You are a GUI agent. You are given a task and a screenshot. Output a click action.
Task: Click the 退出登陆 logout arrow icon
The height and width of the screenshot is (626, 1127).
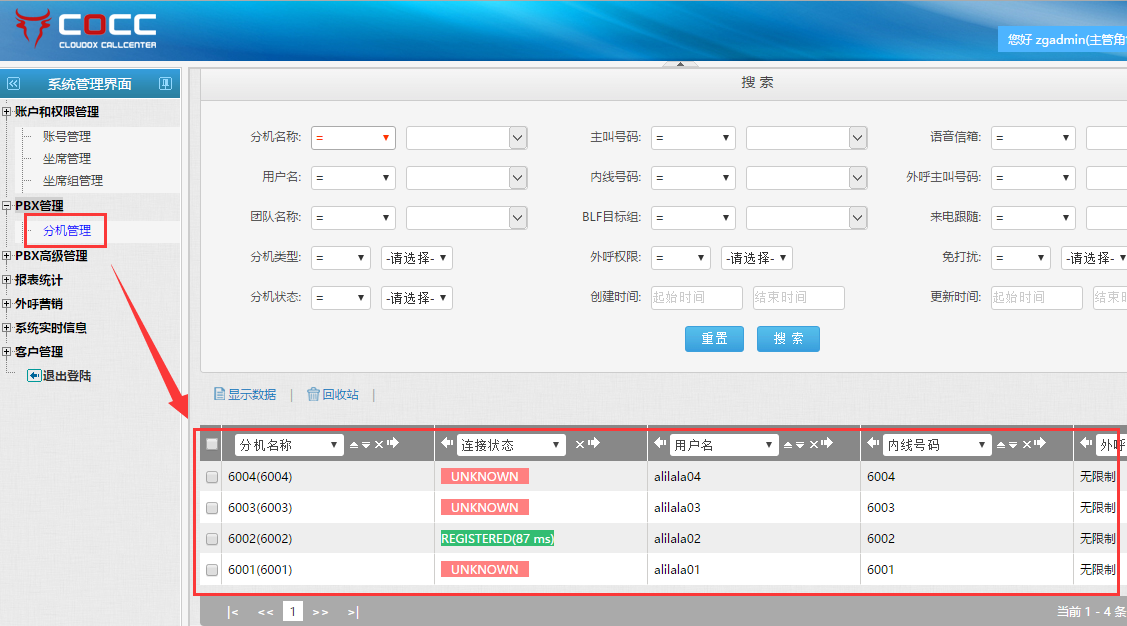(34, 376)
